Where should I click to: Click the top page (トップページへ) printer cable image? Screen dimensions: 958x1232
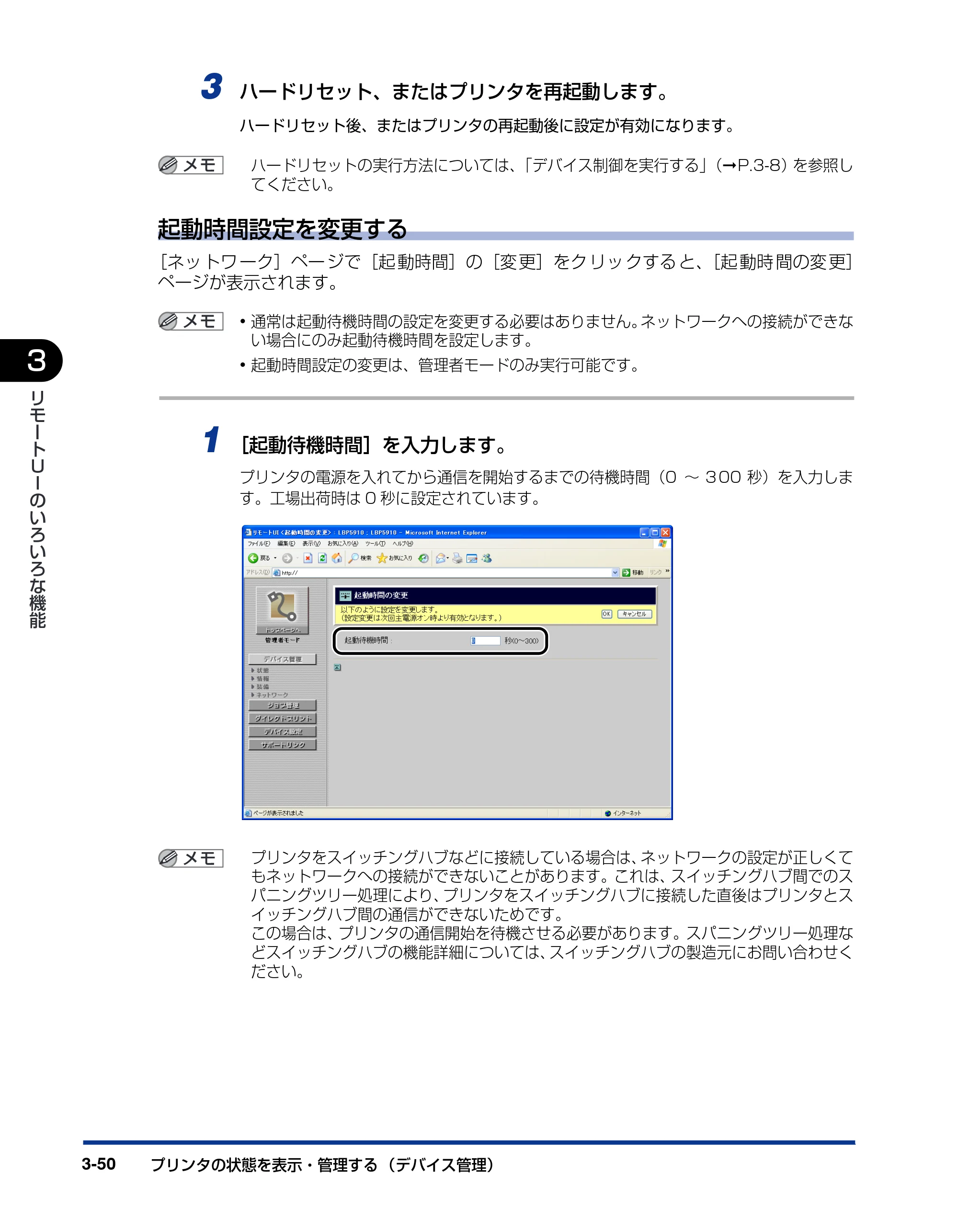tap(282, 610)
